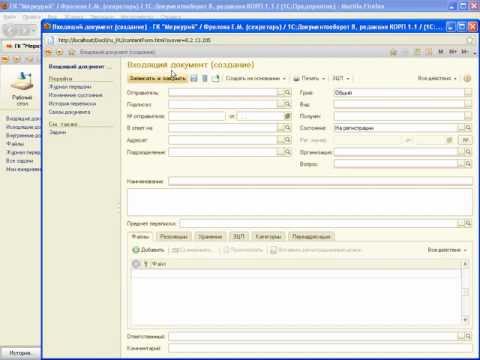Open "Задачи" link under См. также
This screenshot has height=360, width=480.
(58, 132)
